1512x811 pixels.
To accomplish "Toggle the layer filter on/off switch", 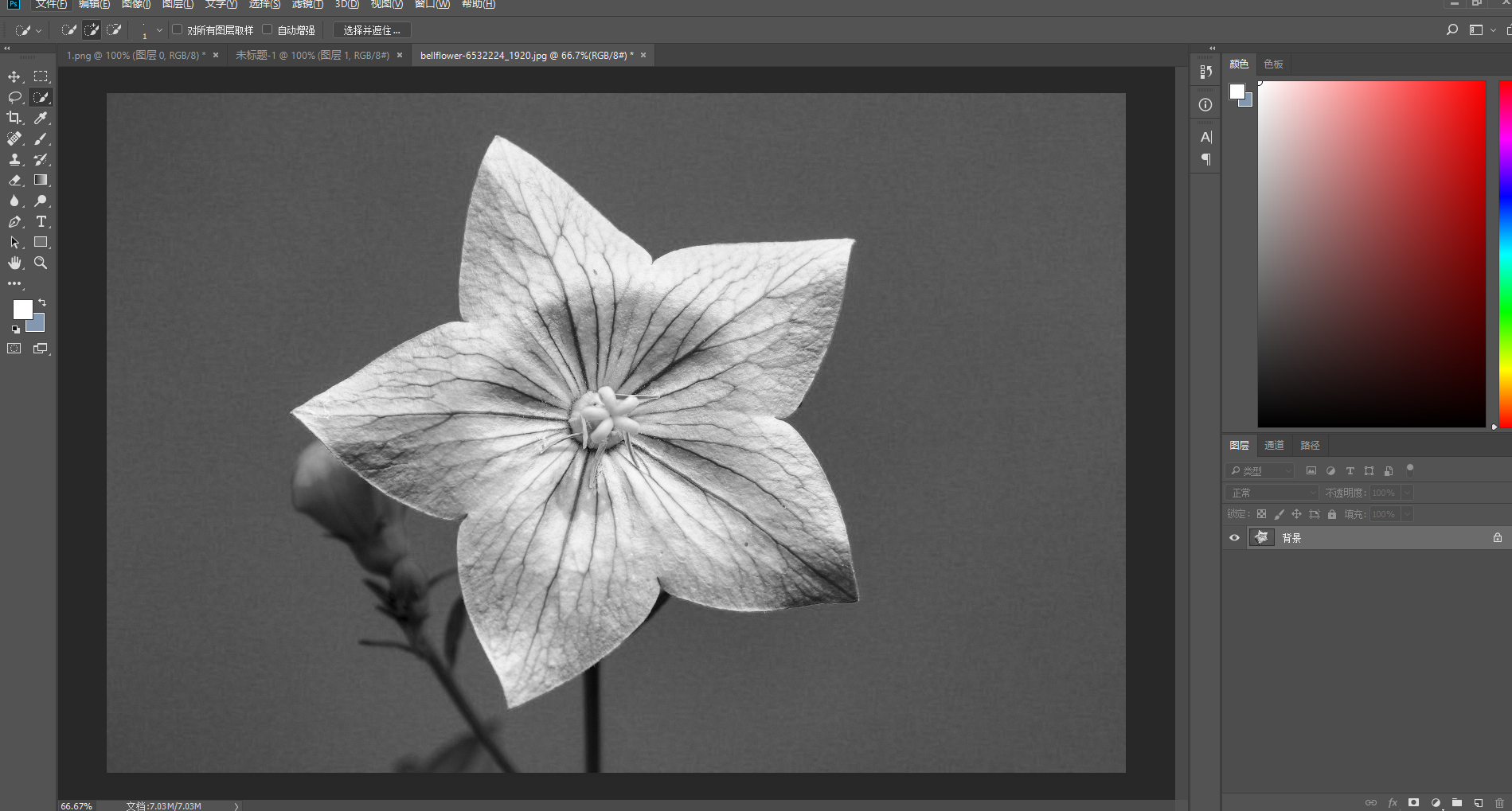I will (1409, 468).
